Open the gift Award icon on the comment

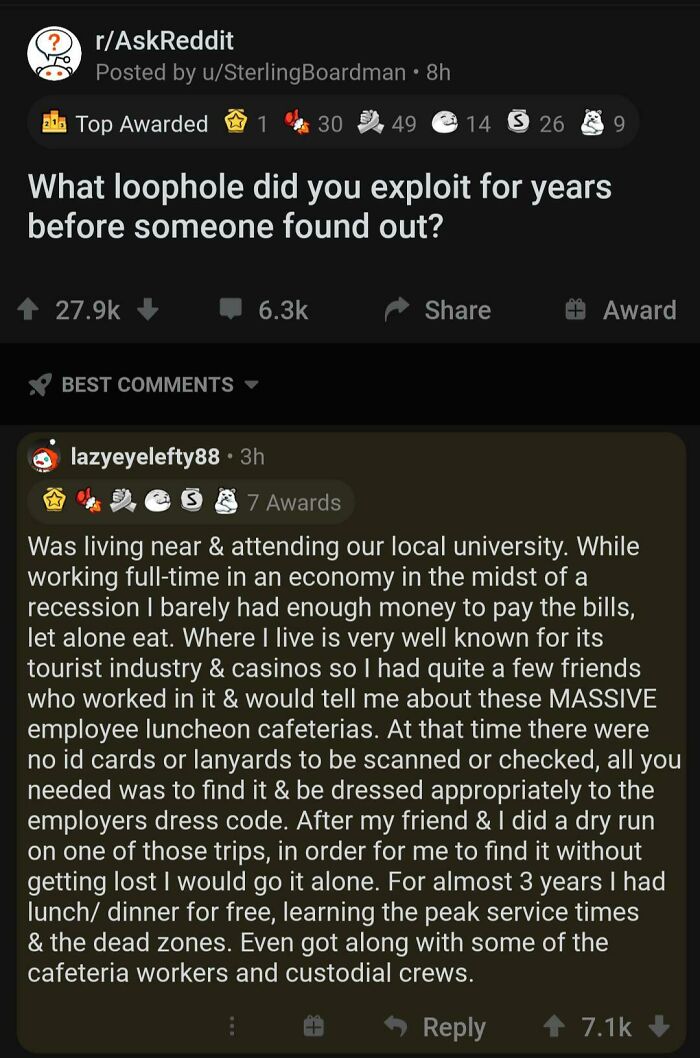tap(314, 1027)
